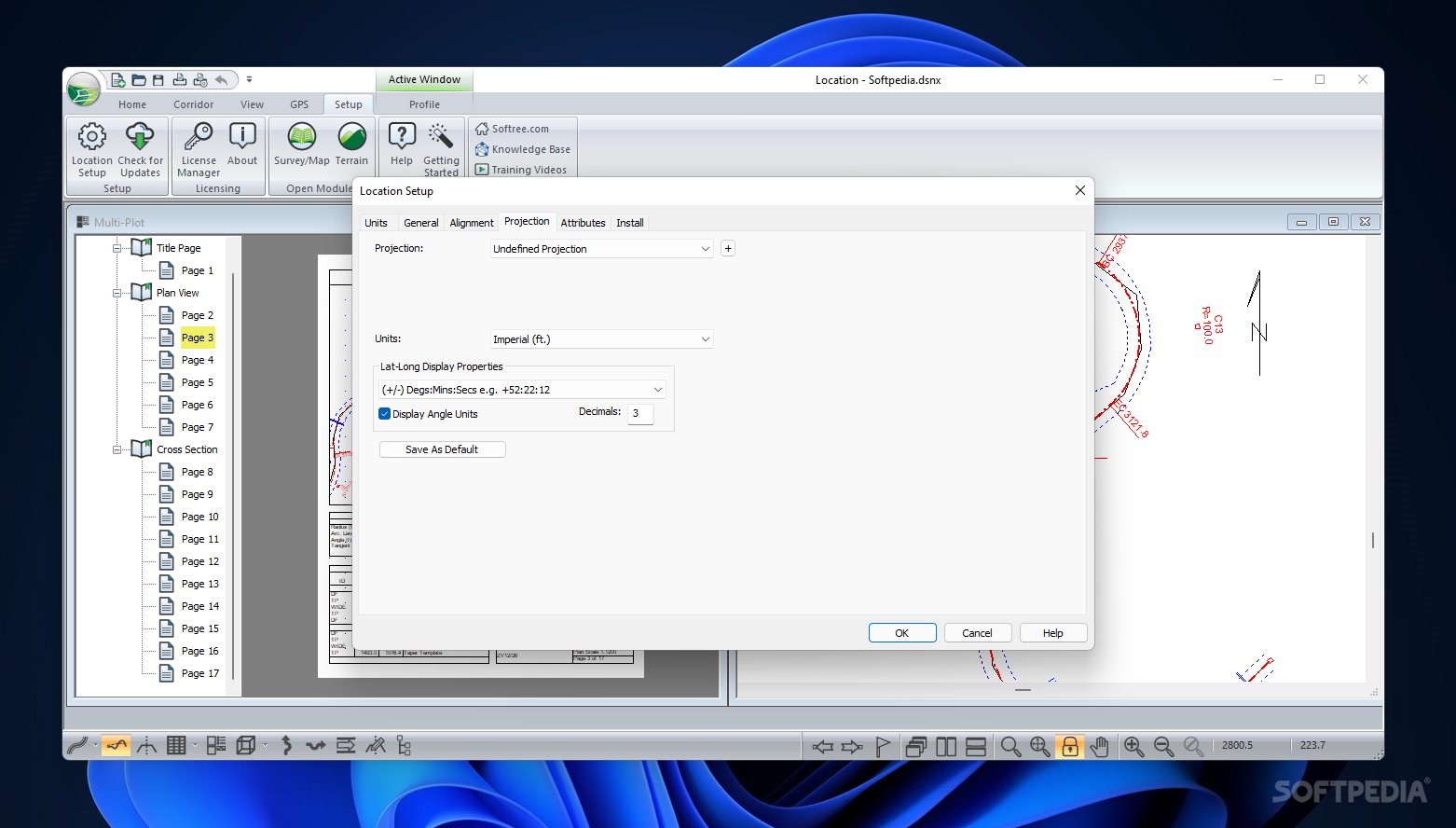Switch to the Units tab
This screenshot has height=828, width=1456.
[x=376, y=223]
